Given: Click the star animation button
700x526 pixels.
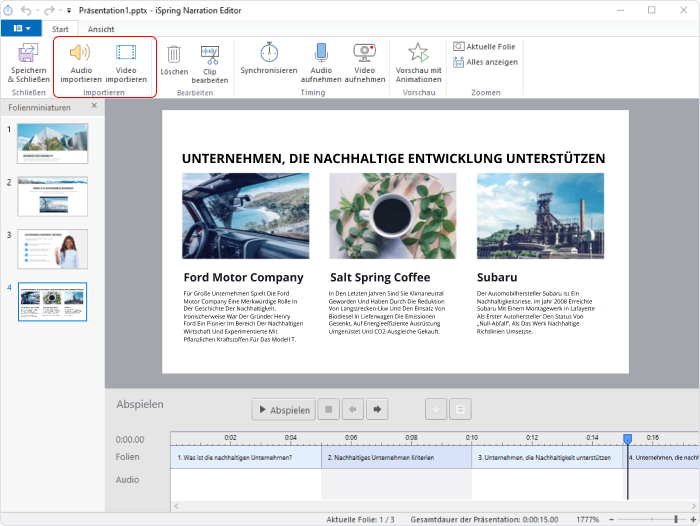Looking at the screenshot, I should coord(436,409).
